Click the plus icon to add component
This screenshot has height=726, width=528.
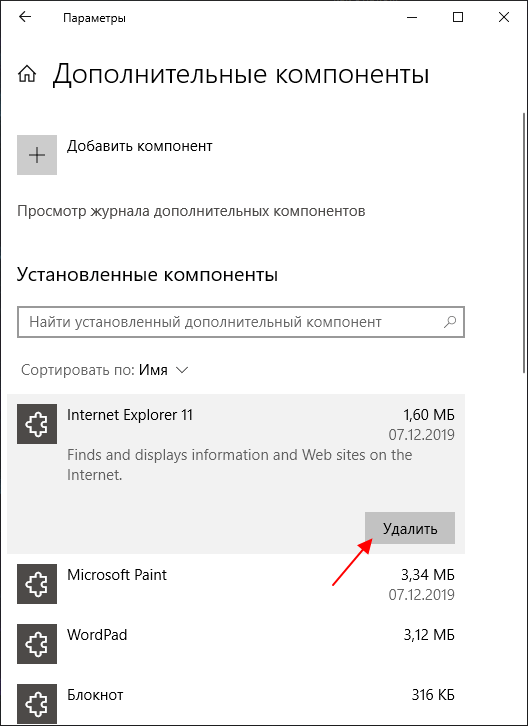tap(37, 155)
